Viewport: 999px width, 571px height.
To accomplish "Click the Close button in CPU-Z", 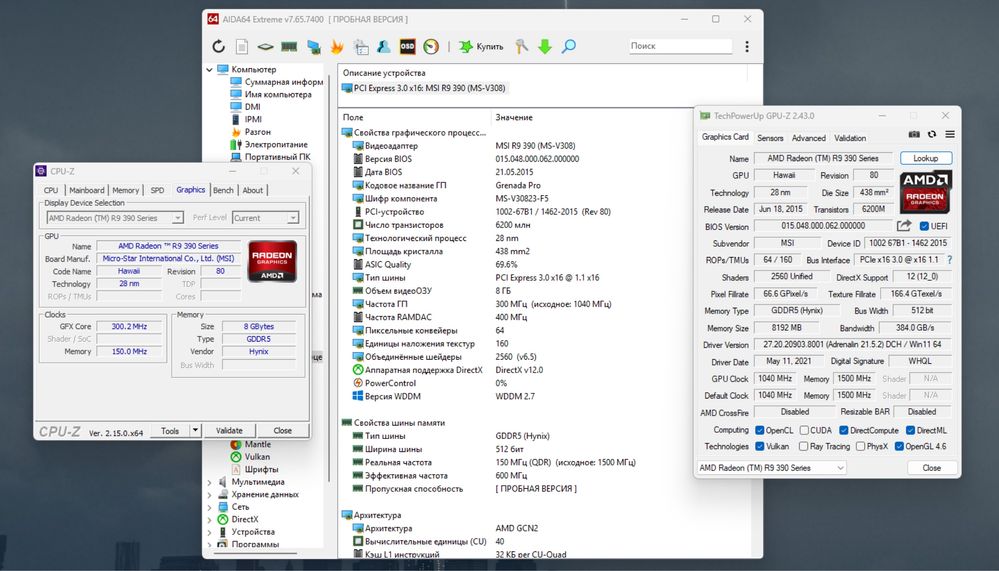I will pos(283,430).
